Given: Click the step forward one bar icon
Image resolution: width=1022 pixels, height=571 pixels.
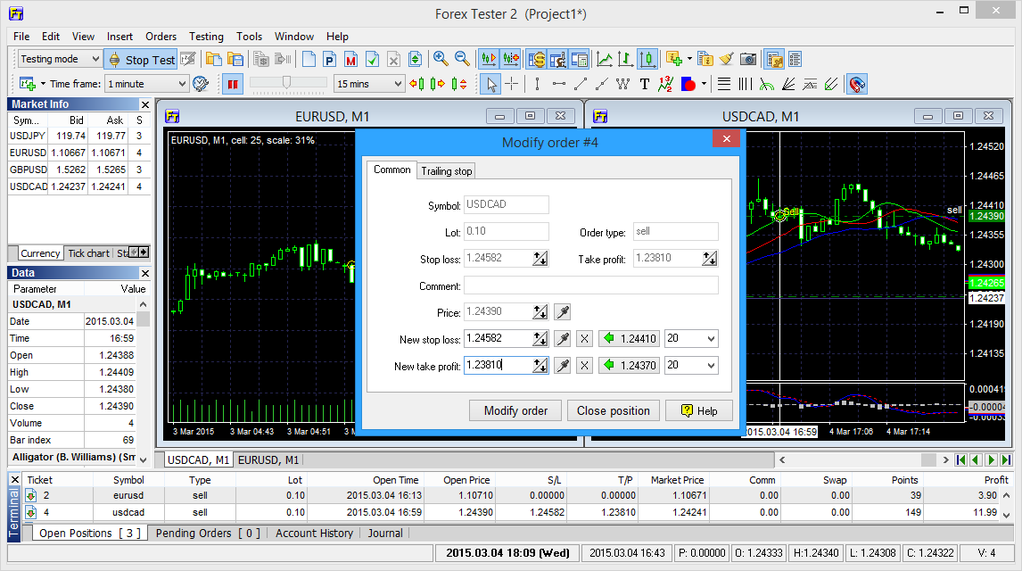Looking at the screenshot, I should pyautogui.click(x=438, y=83).
